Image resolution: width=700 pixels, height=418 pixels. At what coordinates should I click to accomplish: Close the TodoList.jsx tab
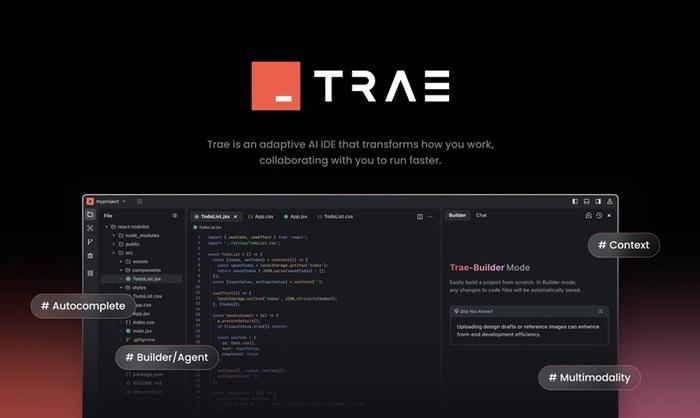236,215
